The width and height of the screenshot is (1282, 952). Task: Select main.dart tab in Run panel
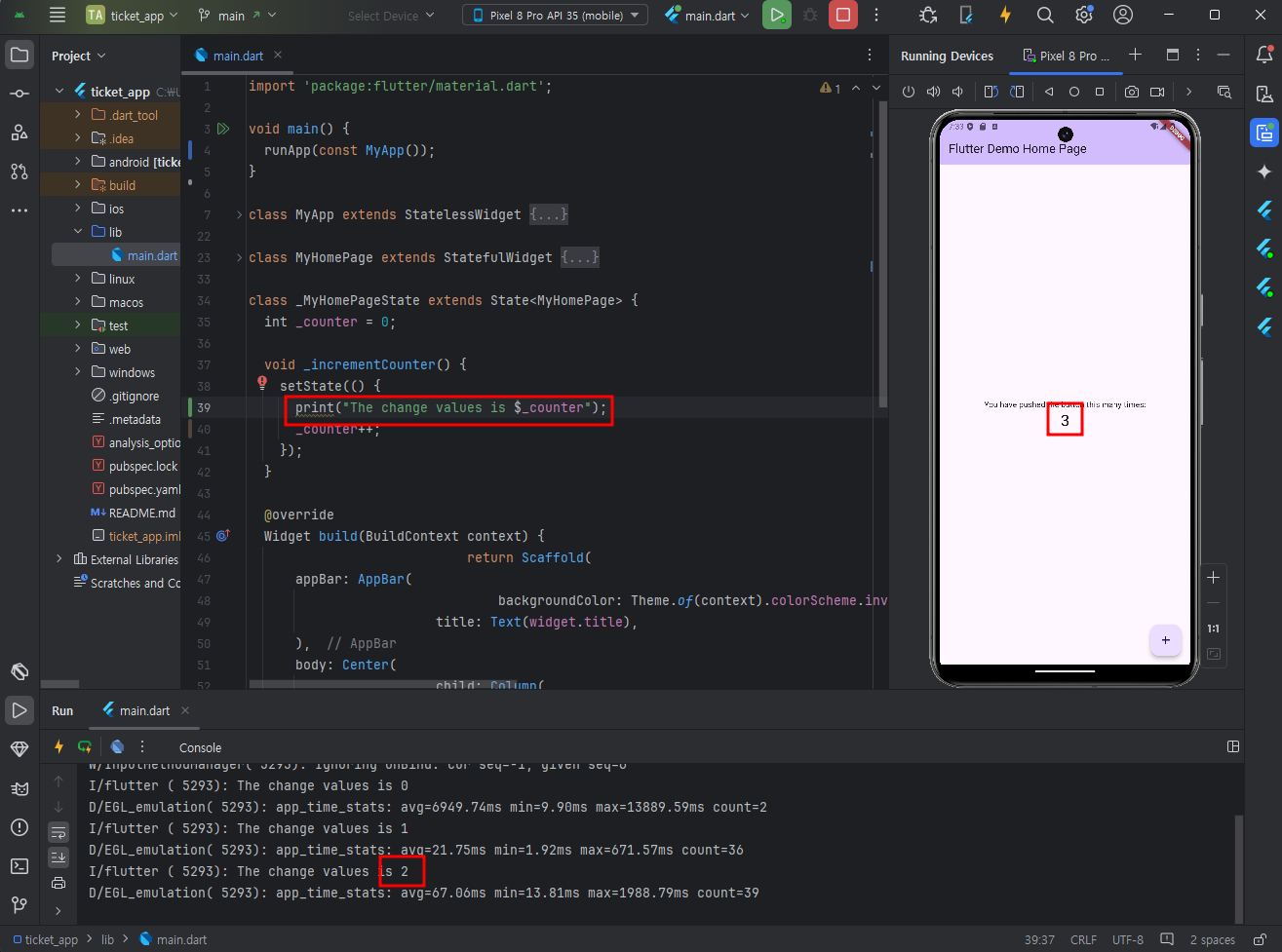coord(144,710)
